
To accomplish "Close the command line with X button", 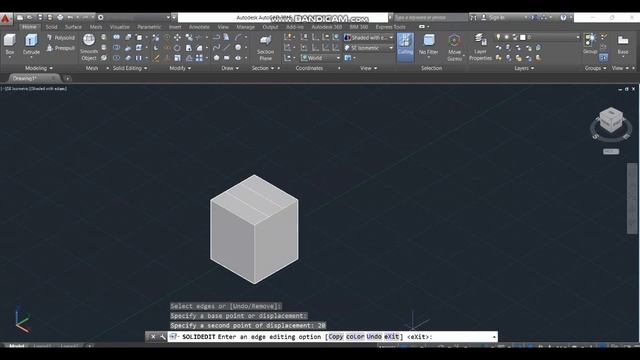I will pos(153,337).
